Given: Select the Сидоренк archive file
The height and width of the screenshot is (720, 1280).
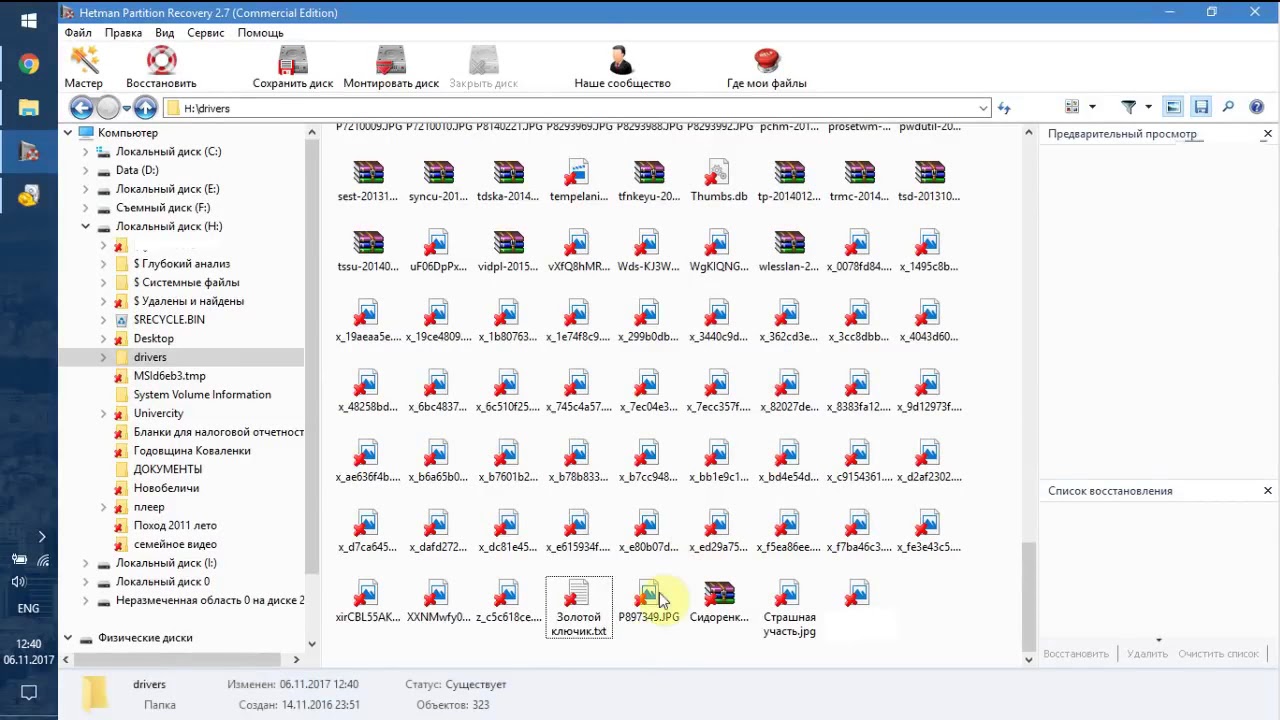Looking at the screenshot, I should 718,601.
